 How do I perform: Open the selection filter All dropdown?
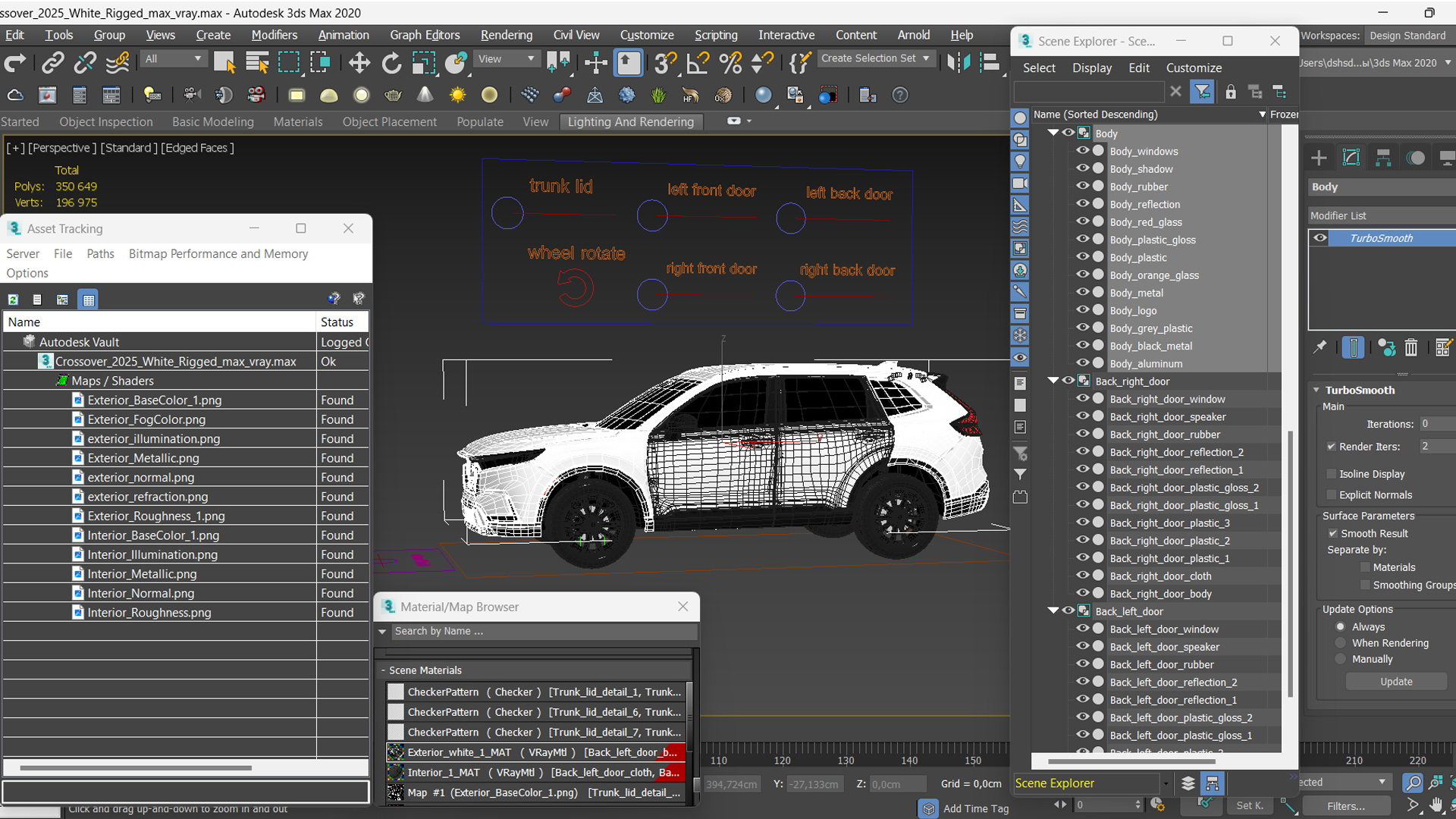coord(173,59)
